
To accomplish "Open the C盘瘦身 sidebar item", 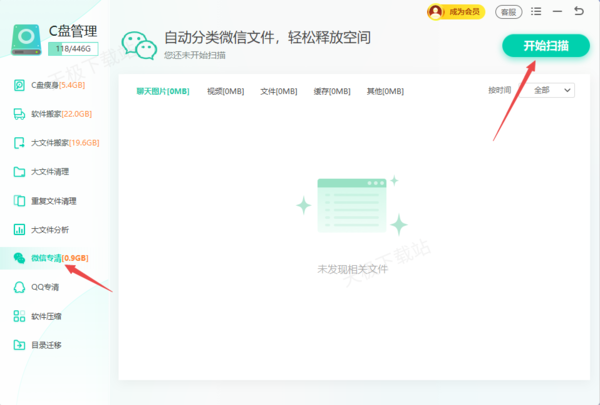I will point(52,85).
